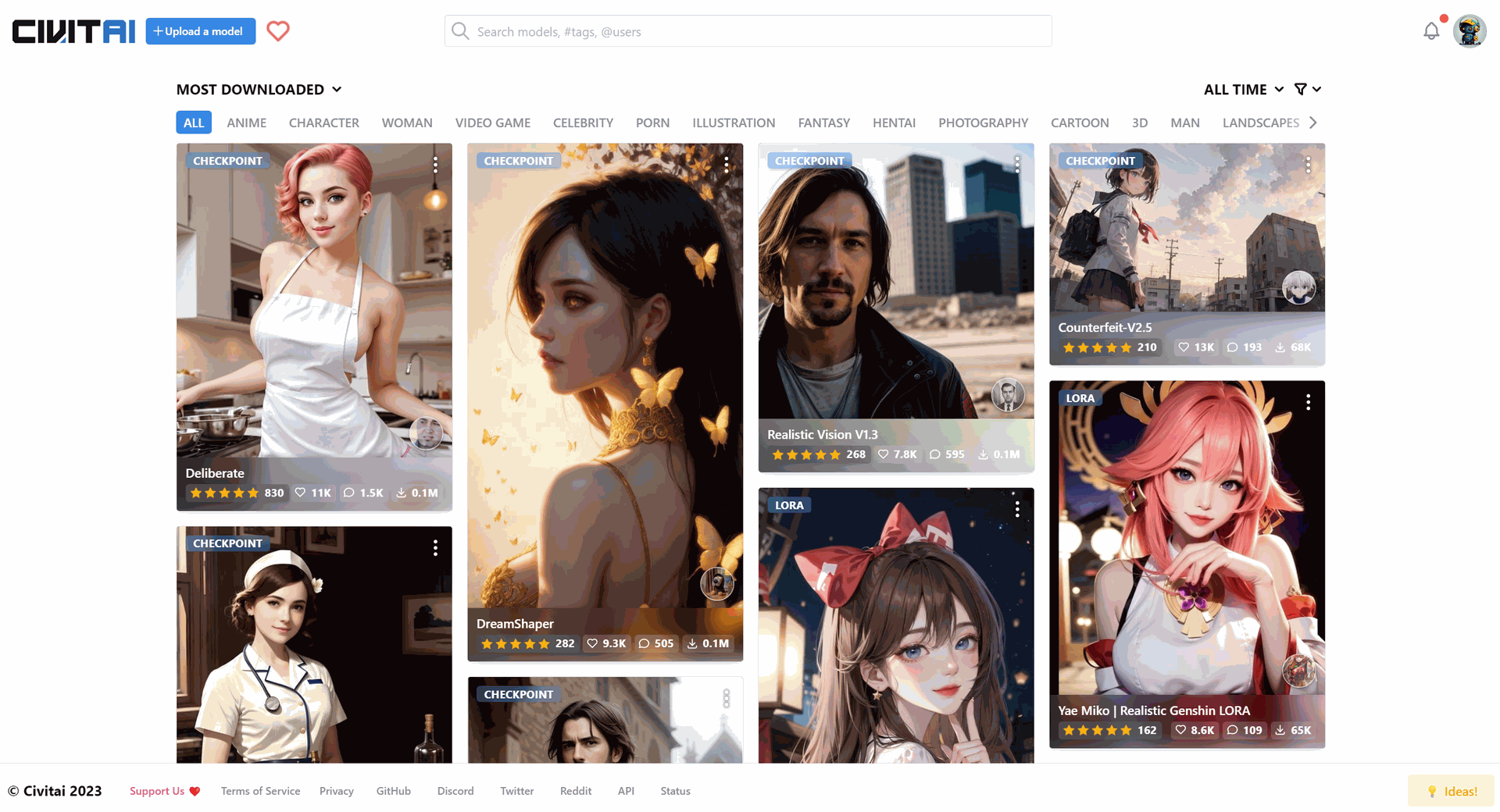Select the ANIME tag filter
Screen dimensions: 1500x812
247,123
